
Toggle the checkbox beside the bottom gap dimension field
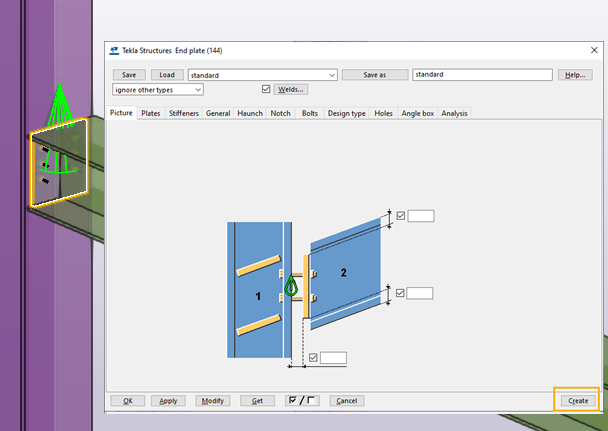click(313, 357)
